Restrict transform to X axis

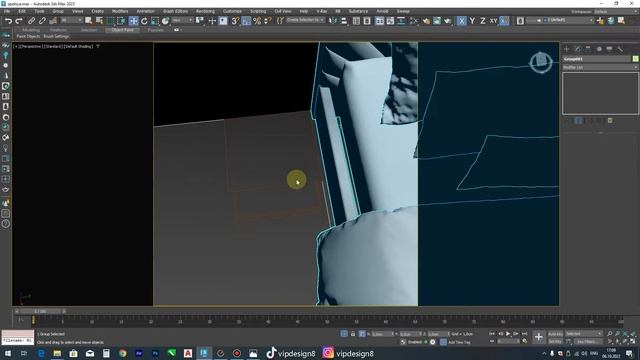[462, 20]
